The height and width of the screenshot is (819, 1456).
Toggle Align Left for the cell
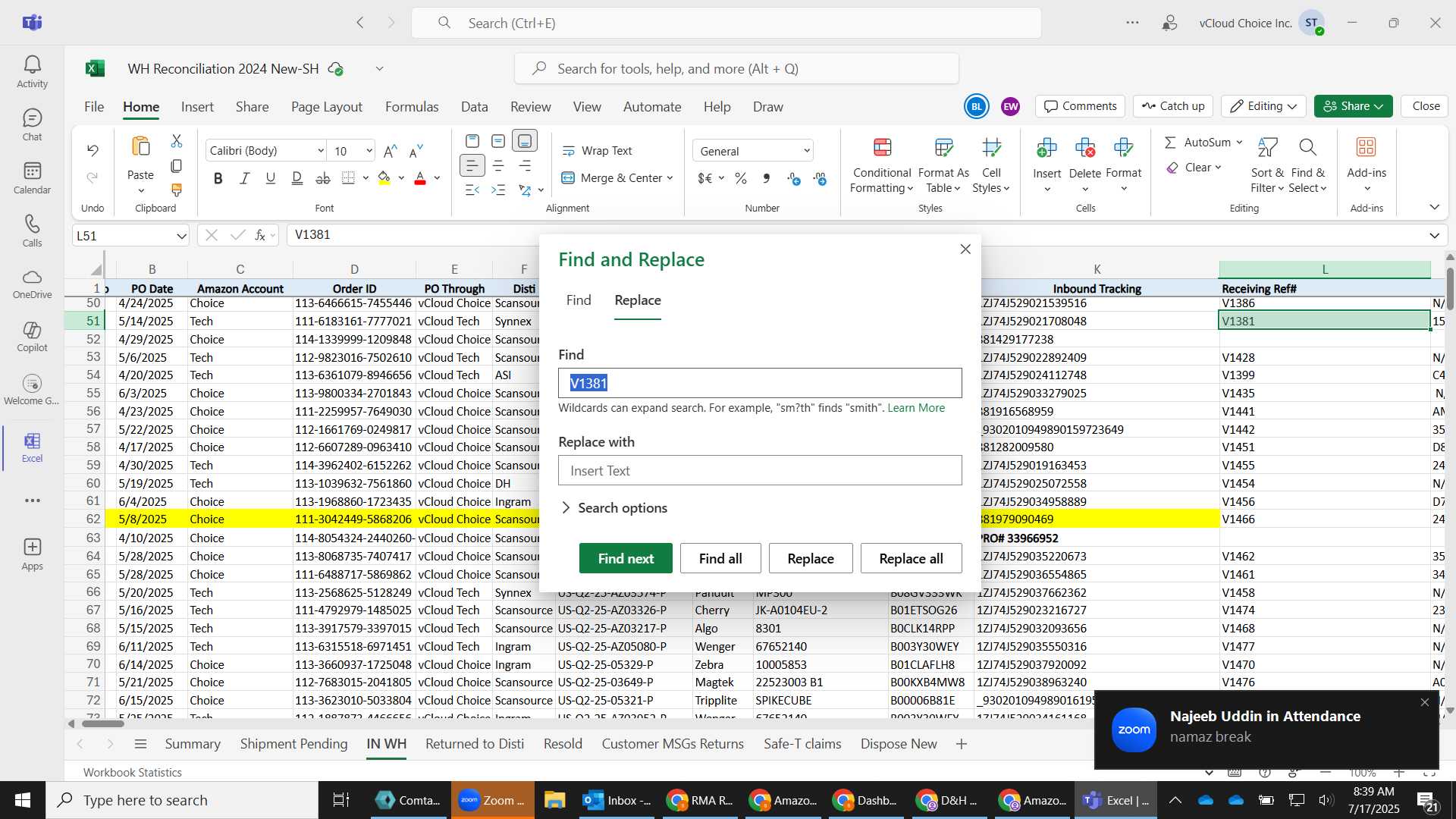pyautogui.click(x=472, y=165)
